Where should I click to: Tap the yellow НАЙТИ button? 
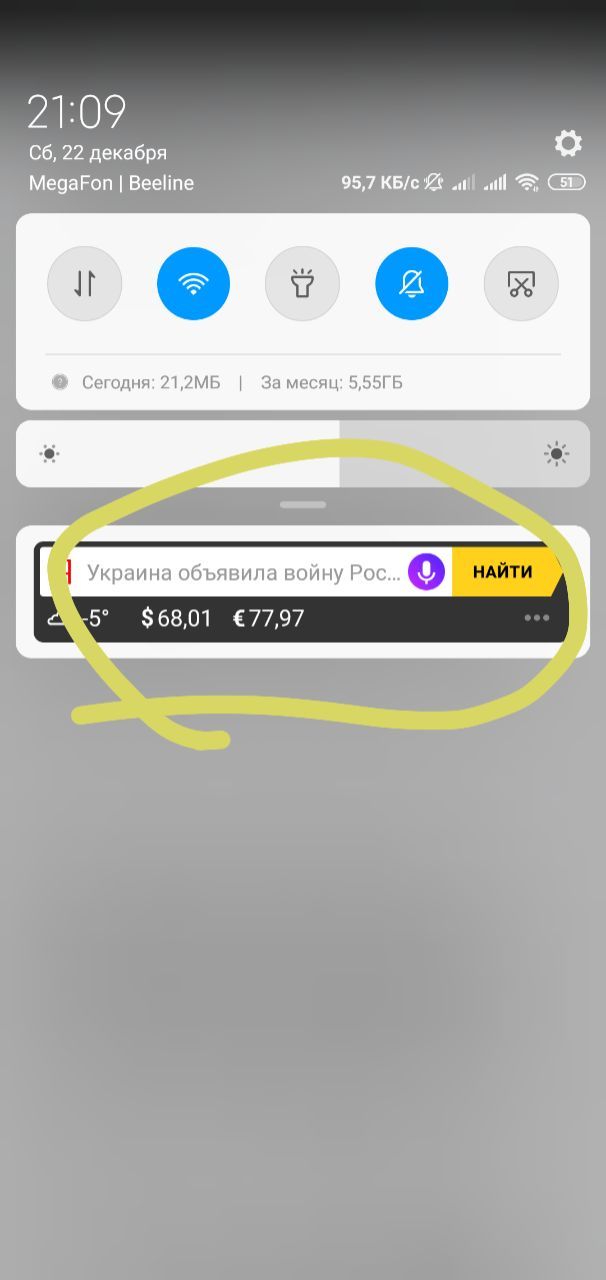[x=503, y=572]
